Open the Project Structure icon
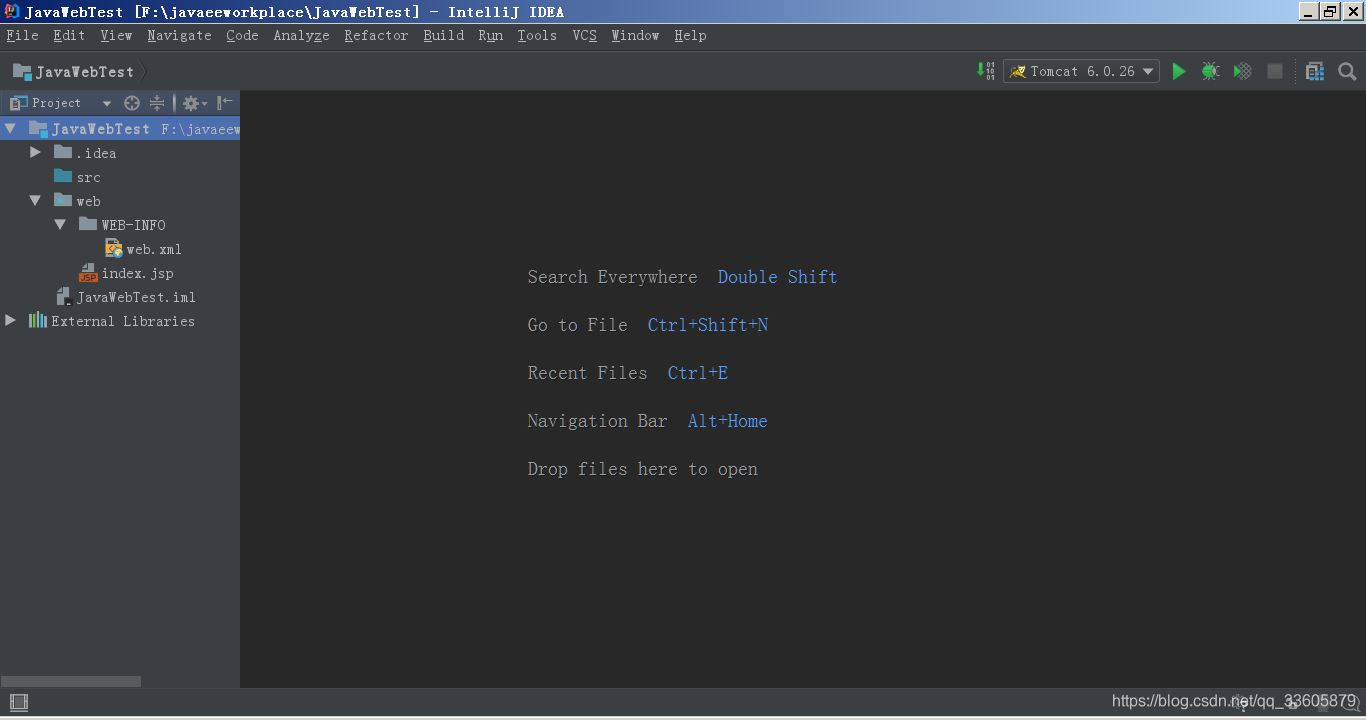1366x720 pixels. pos(1315,71)
